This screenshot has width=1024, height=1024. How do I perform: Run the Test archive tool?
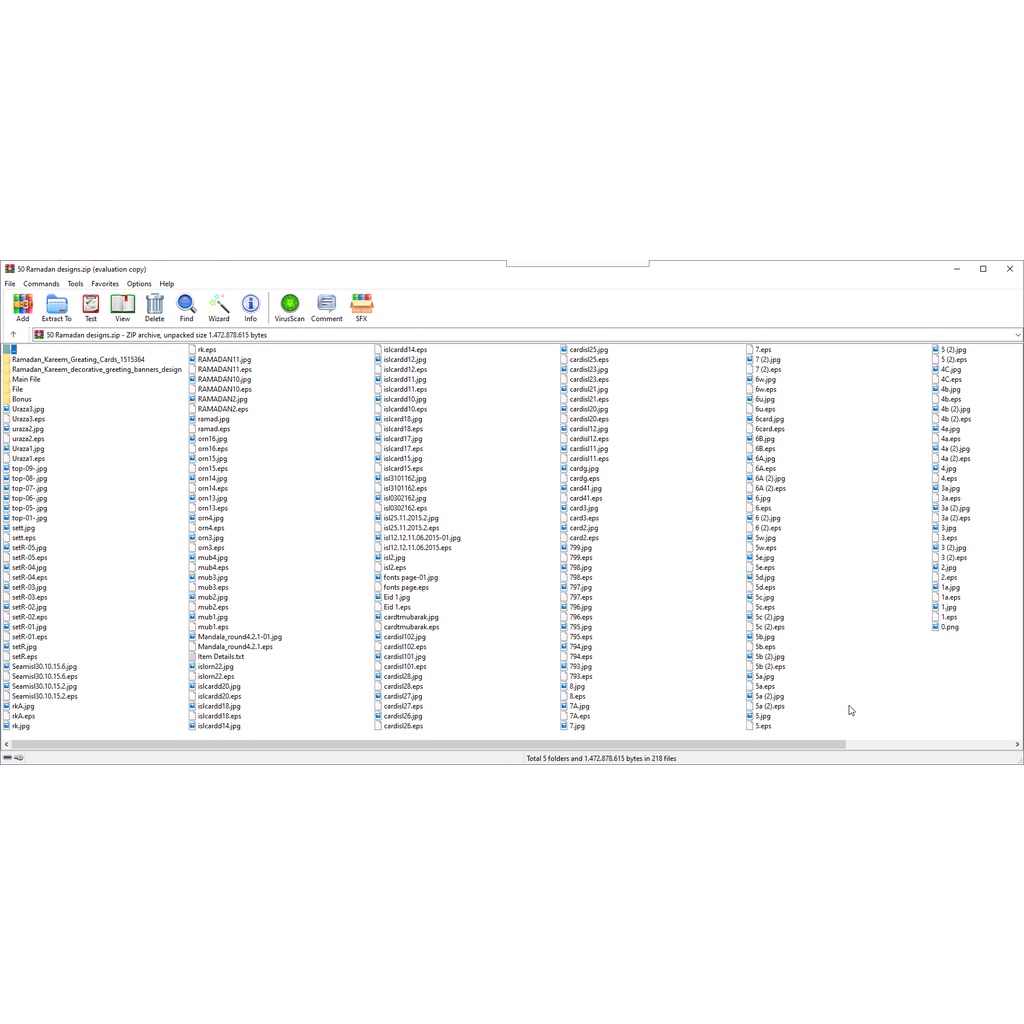click(90, 307)
